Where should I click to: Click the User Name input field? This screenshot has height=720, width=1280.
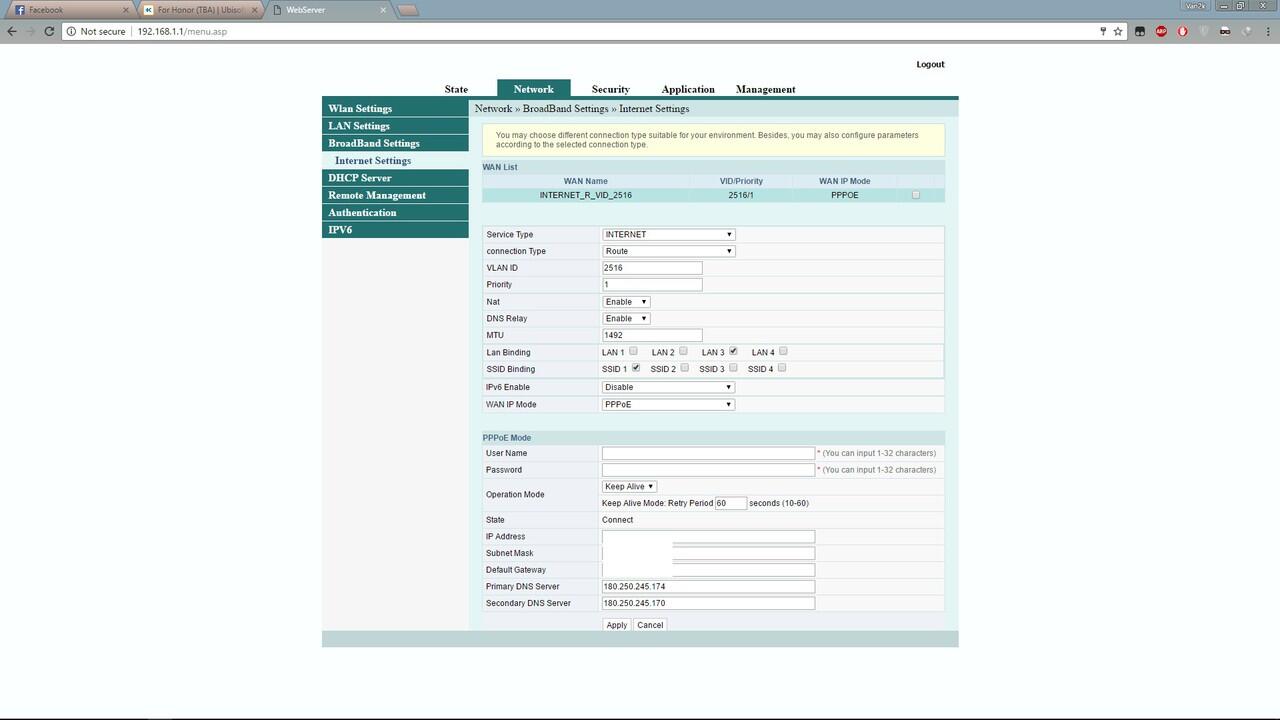tap(708, 452)
